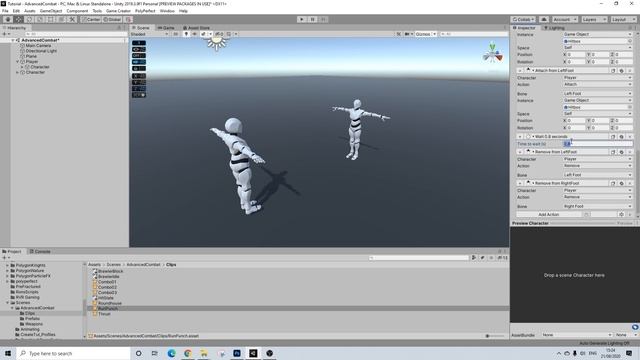Select the Move tool

19,19
